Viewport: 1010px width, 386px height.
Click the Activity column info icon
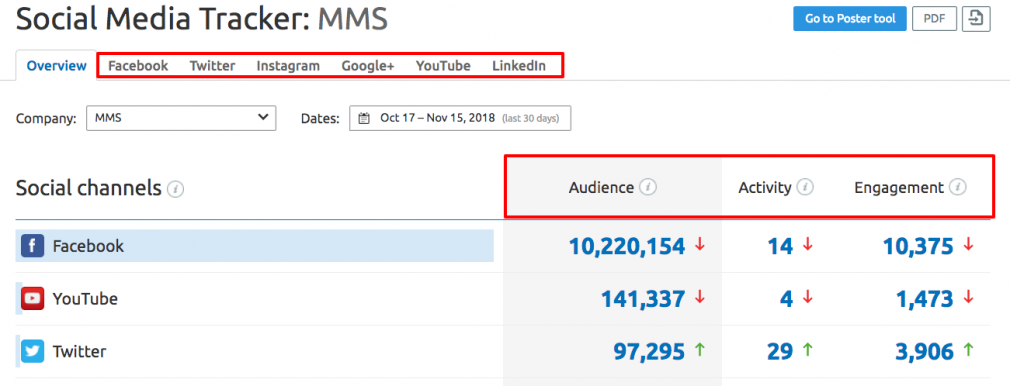(805, 188)
